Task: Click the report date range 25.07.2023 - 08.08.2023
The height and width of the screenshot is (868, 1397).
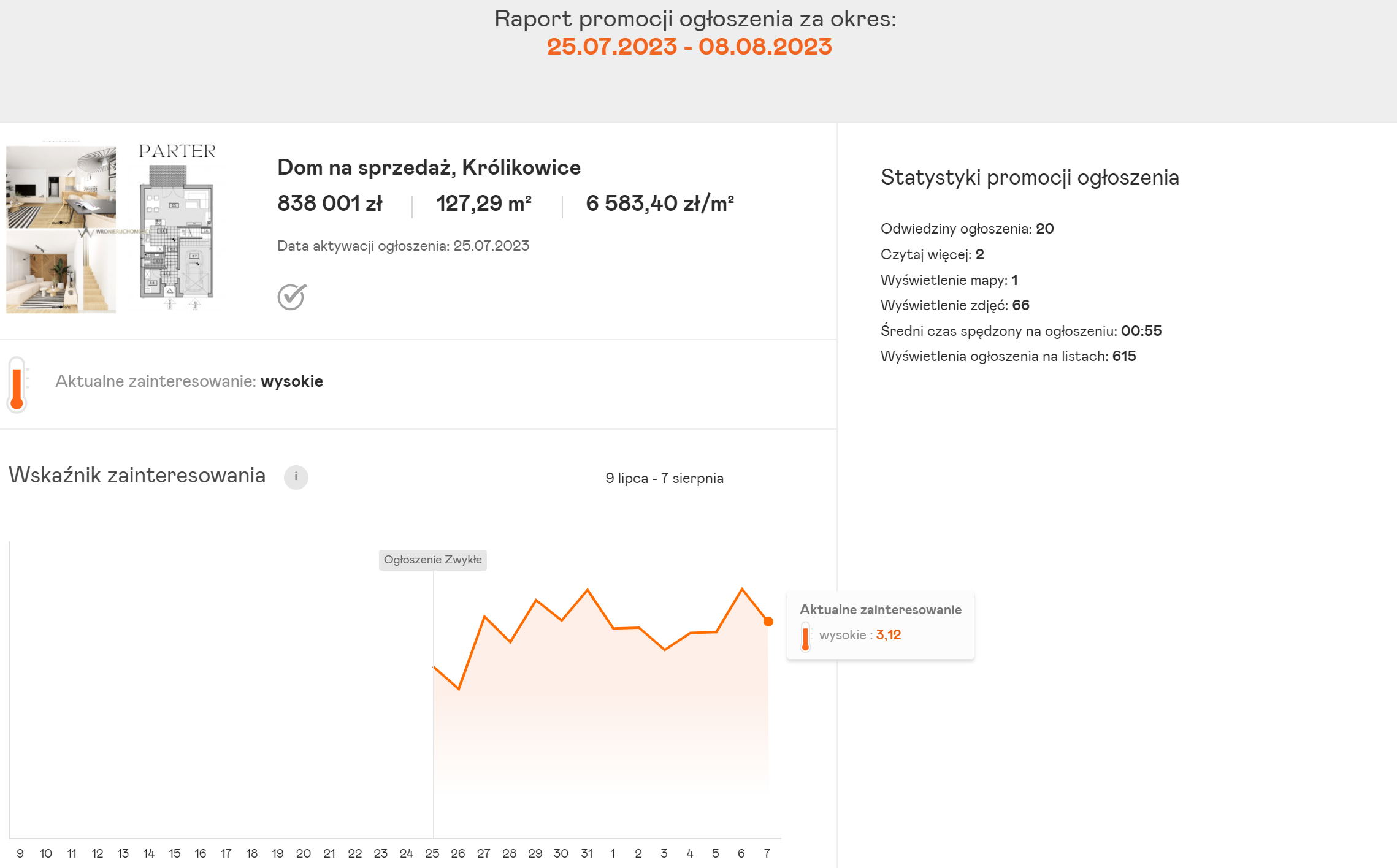Action: (x=689, y=47)
